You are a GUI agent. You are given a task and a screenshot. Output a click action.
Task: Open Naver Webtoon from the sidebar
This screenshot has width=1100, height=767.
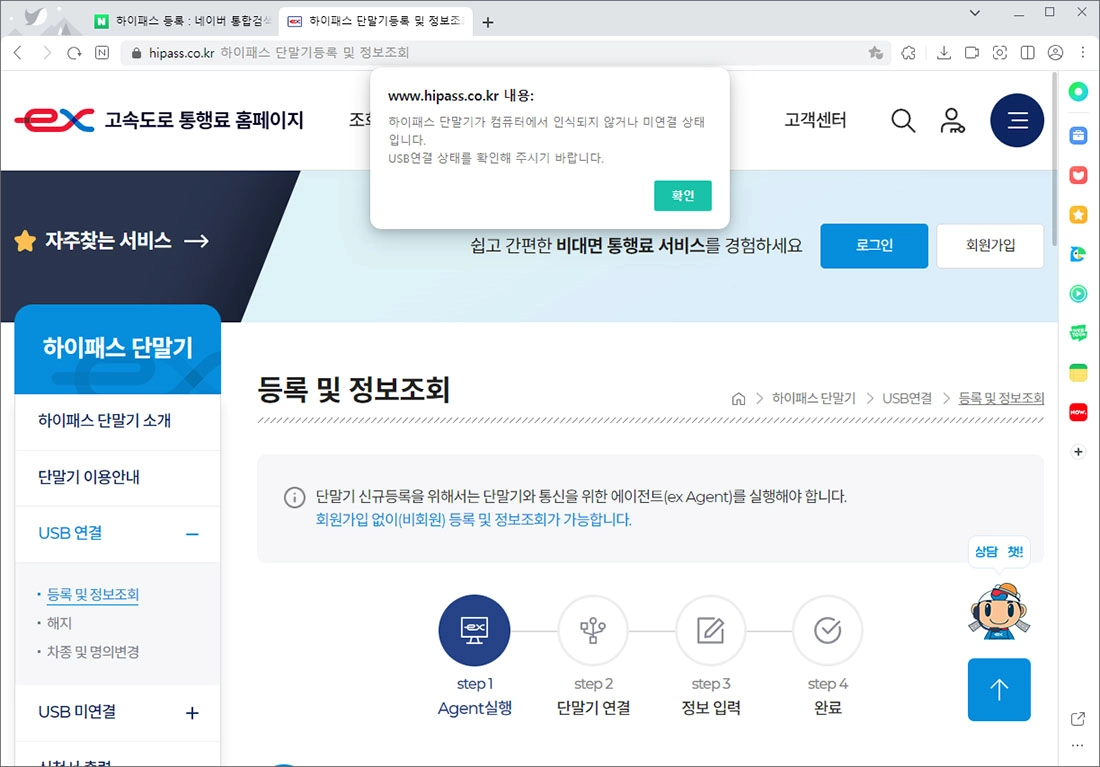(x=1077, y=334)
